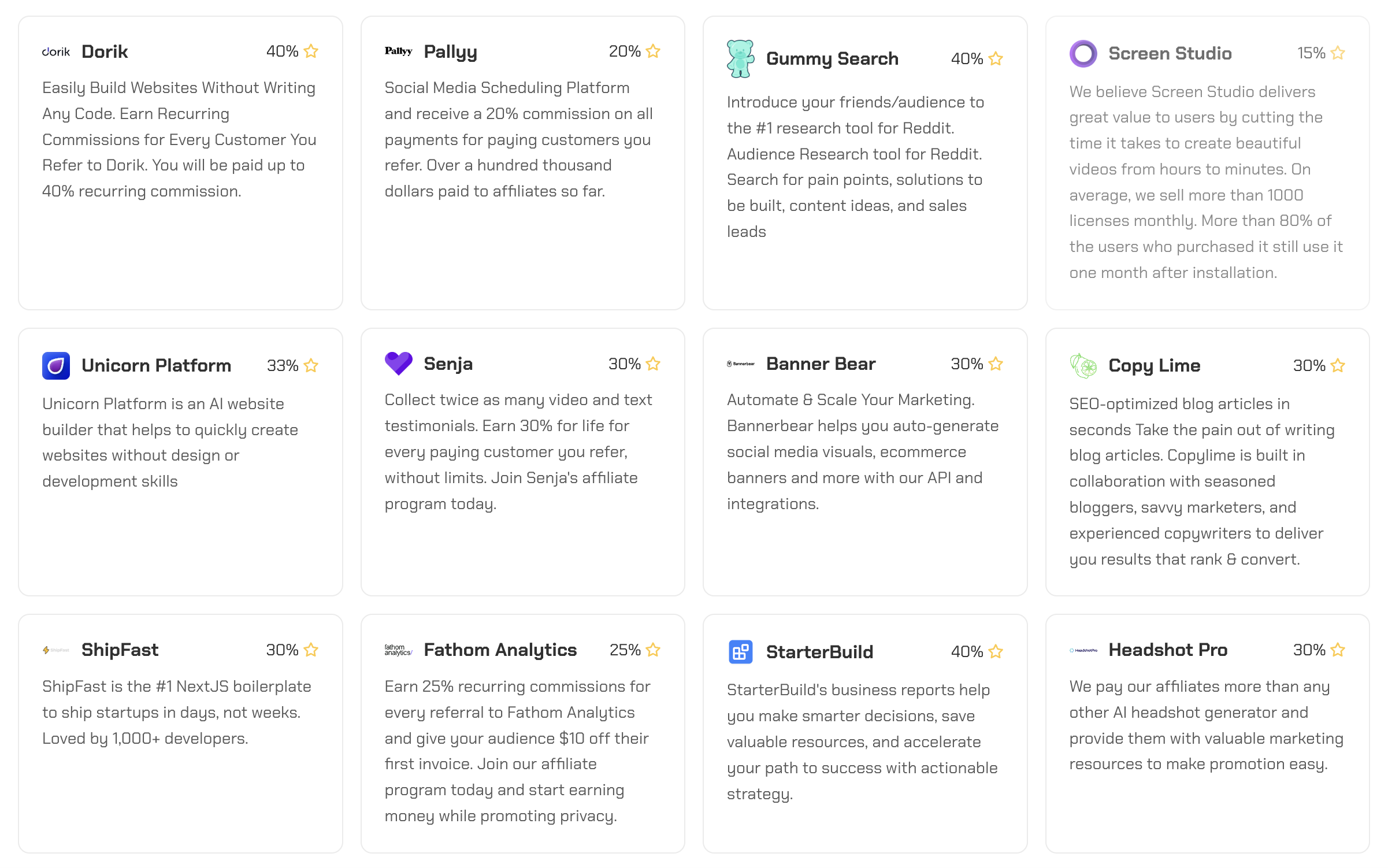
Task: Open the Screen Studio title link
Action: [1170, 53]
